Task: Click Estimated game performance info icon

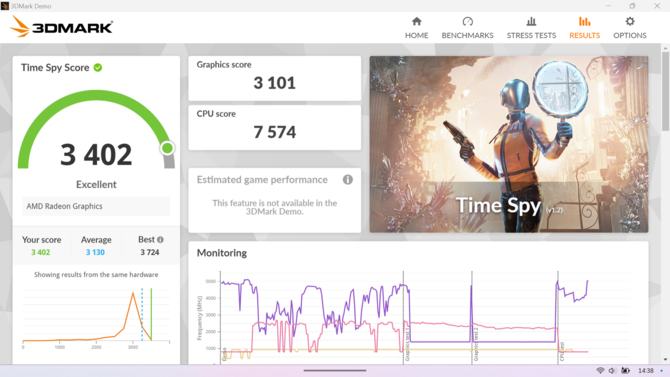Action: point(348,180)
